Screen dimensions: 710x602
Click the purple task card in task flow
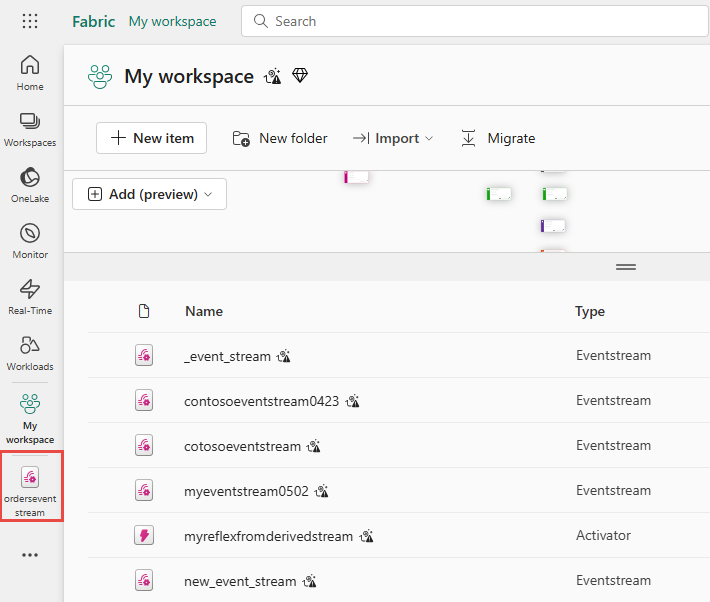[553, 226]
